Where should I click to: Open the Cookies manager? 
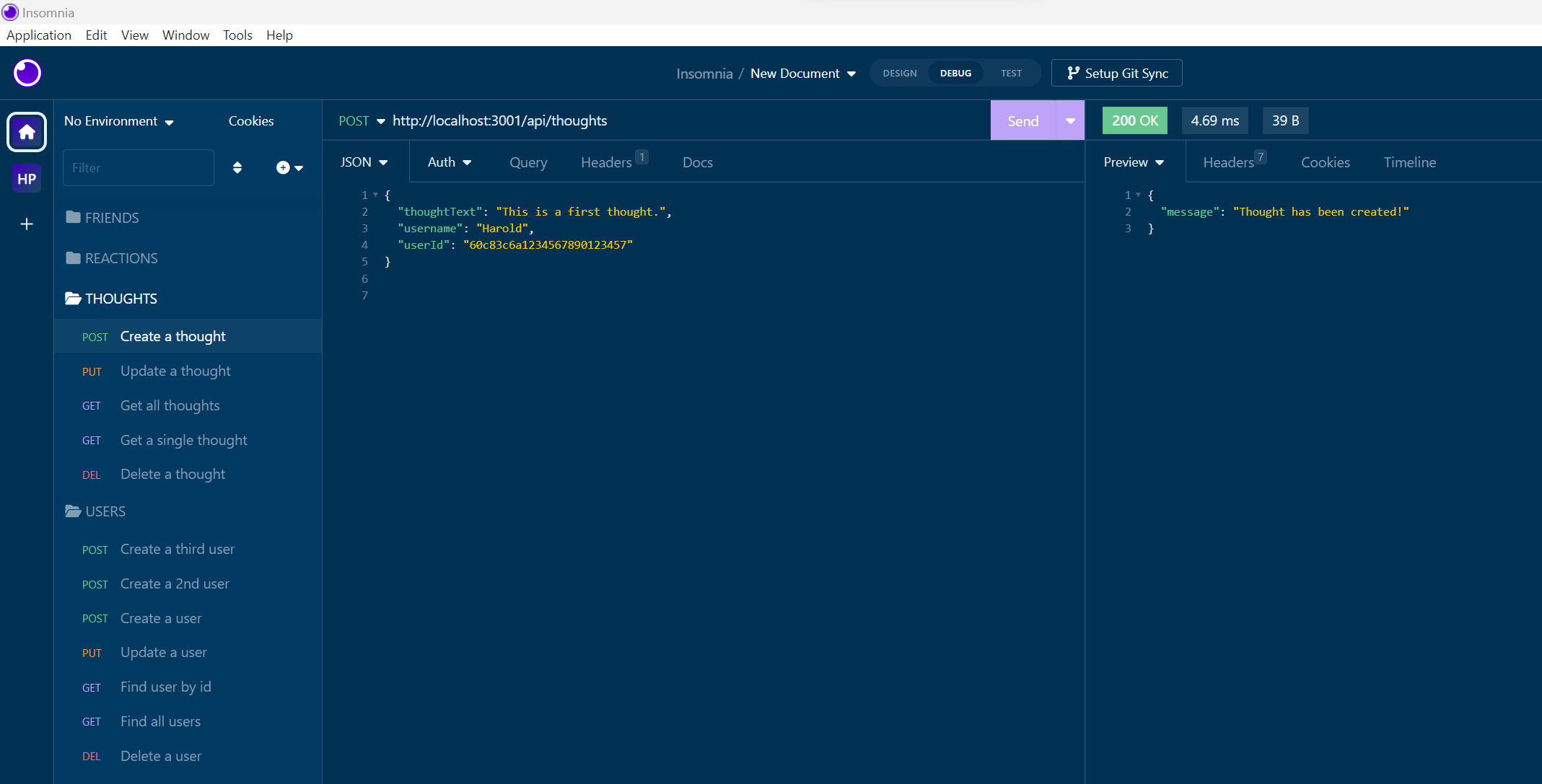tap(250, 120)
